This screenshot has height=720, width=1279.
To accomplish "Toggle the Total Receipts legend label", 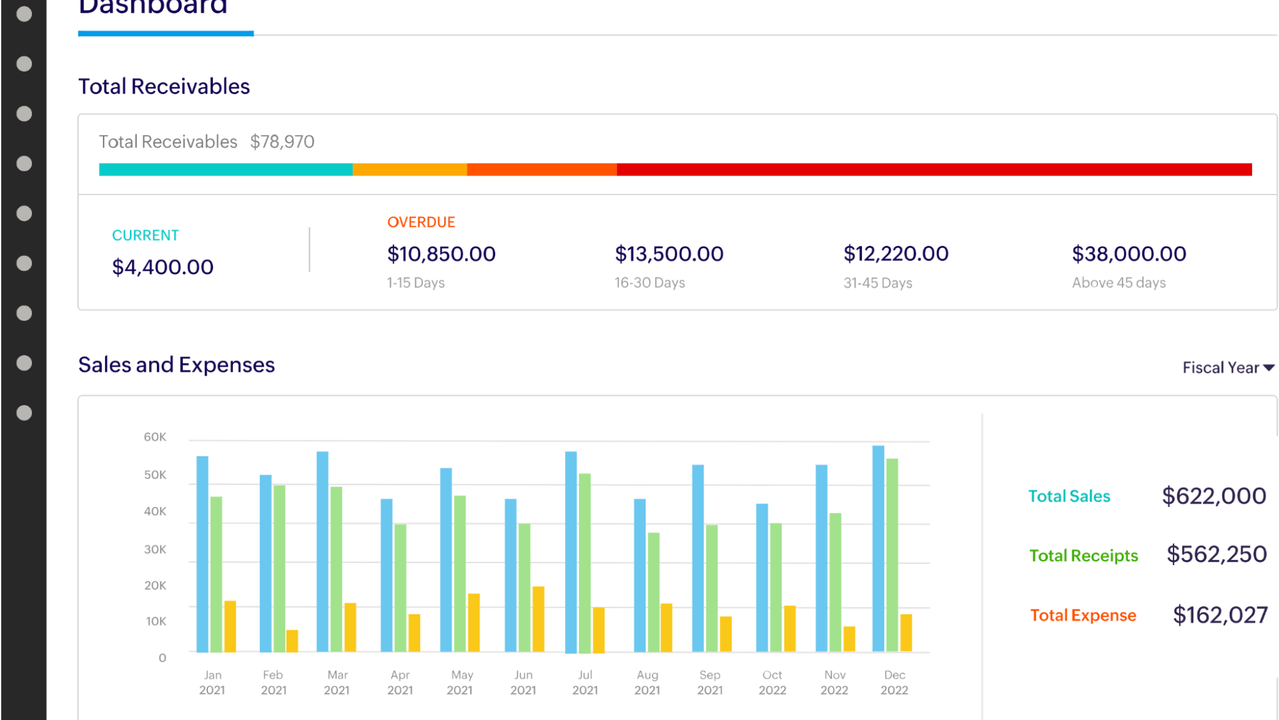I will [x=1084, y=556].
